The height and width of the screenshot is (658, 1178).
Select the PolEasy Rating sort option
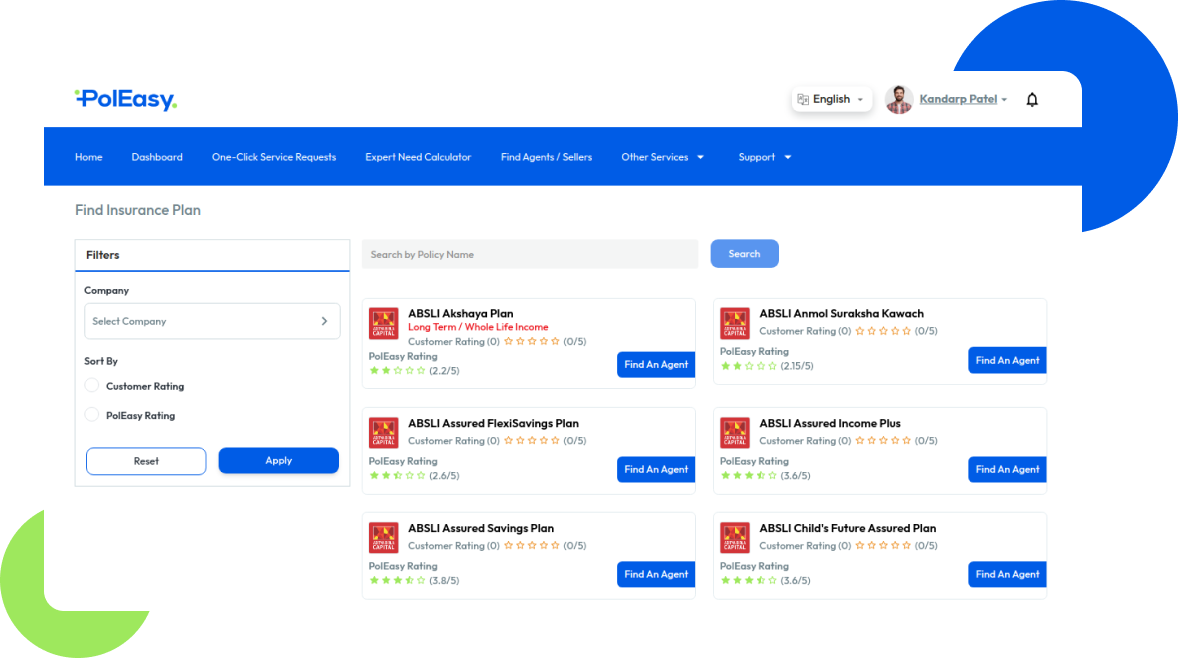click(92, 415)
